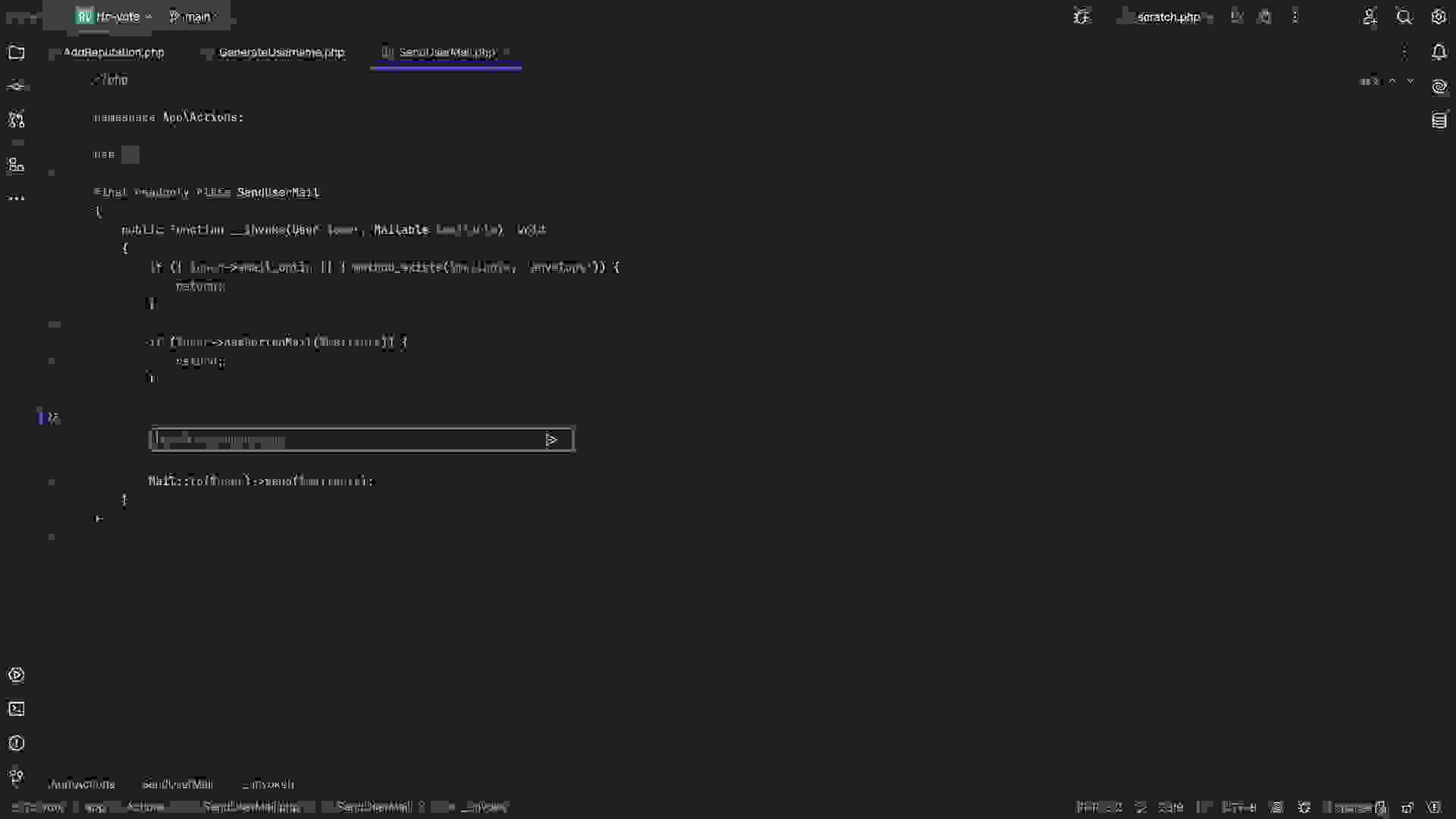Switch to GenerateUsername.php tab
Image resolution: width=1456 pixels, height=819 pixels.
coord(281,52)
